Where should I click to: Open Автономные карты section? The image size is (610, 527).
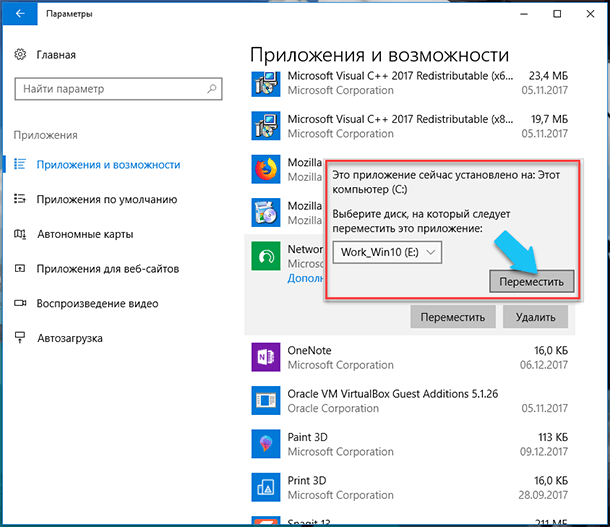tap(85, 234)
